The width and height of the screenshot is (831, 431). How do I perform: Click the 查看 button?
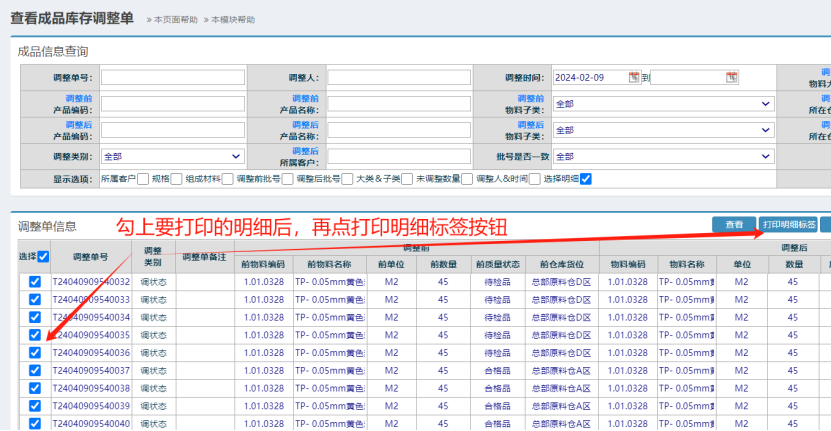(733, 225)
